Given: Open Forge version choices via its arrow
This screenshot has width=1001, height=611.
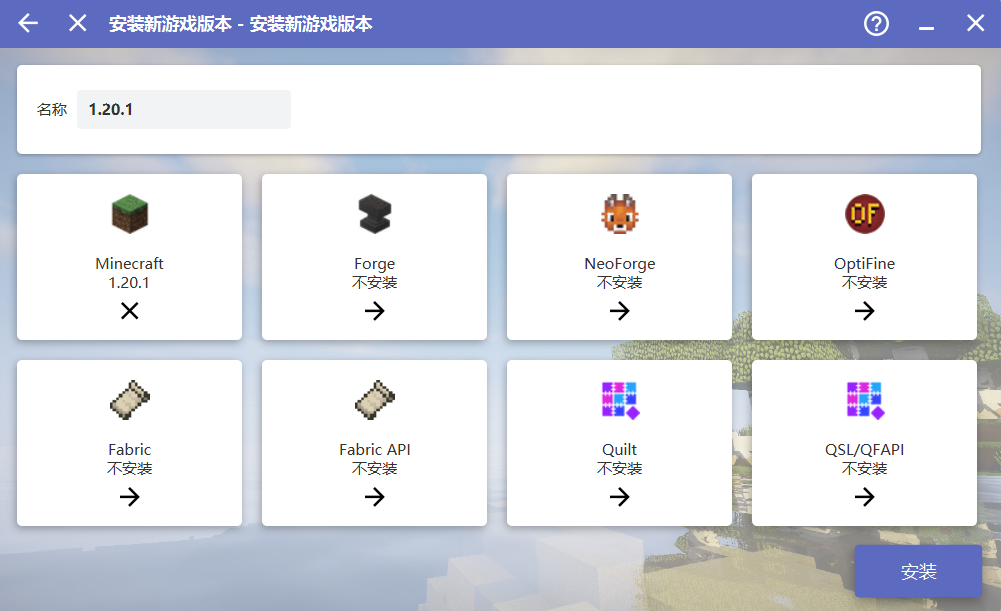Looking at the screenshot, I should (375, 311).
